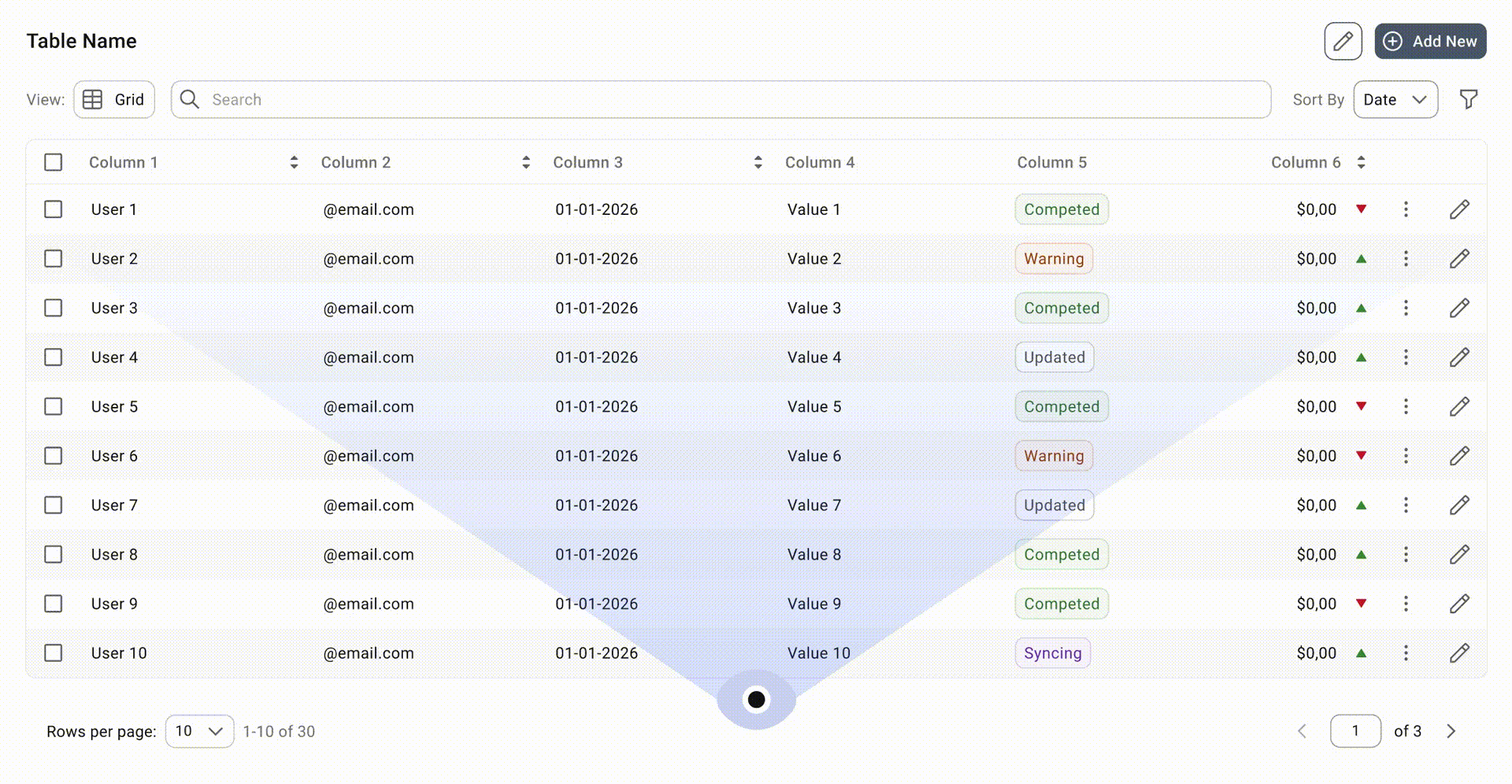
Task: Click the 1-10 of 30 range label
Action: click(279, 731)
